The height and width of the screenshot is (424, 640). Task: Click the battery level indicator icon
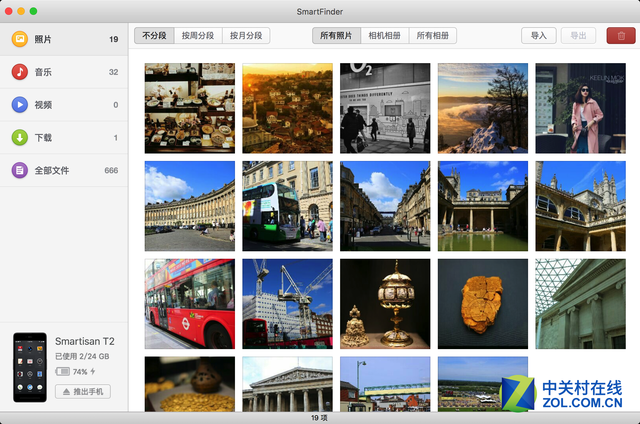coord(62,372)
